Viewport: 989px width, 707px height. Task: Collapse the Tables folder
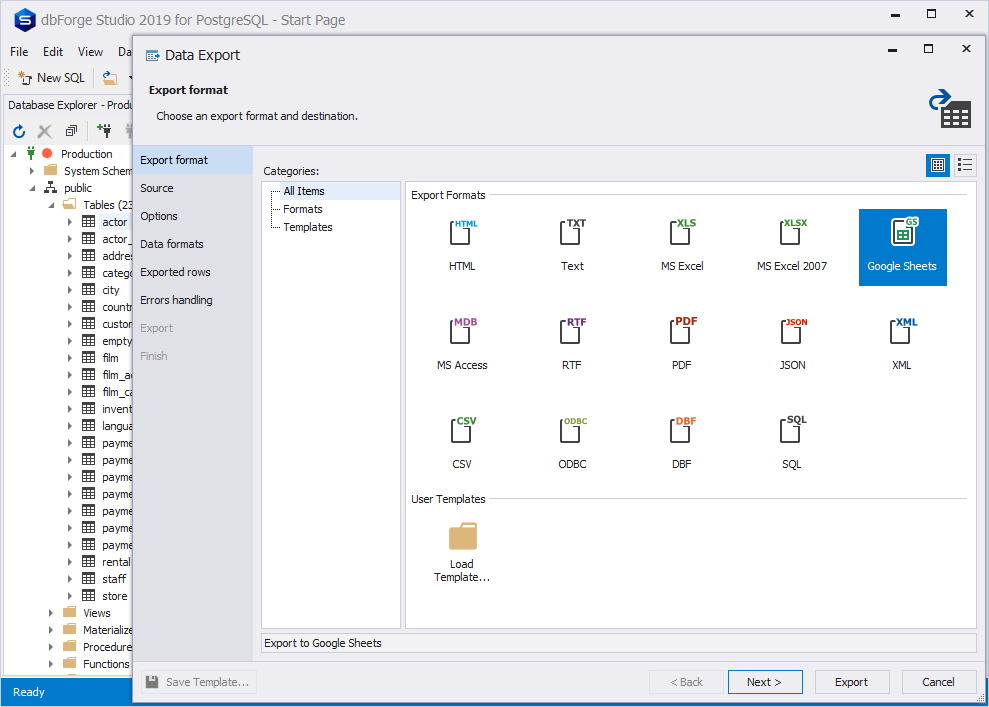click(x=52, y=205)
